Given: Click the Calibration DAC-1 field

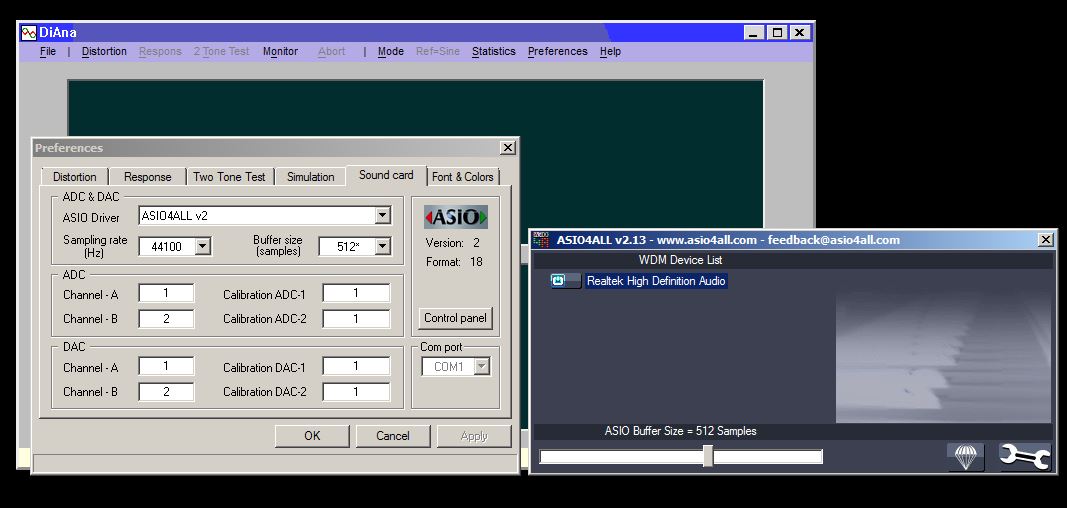Looking at the screenshot, I should tap(356, 367).
